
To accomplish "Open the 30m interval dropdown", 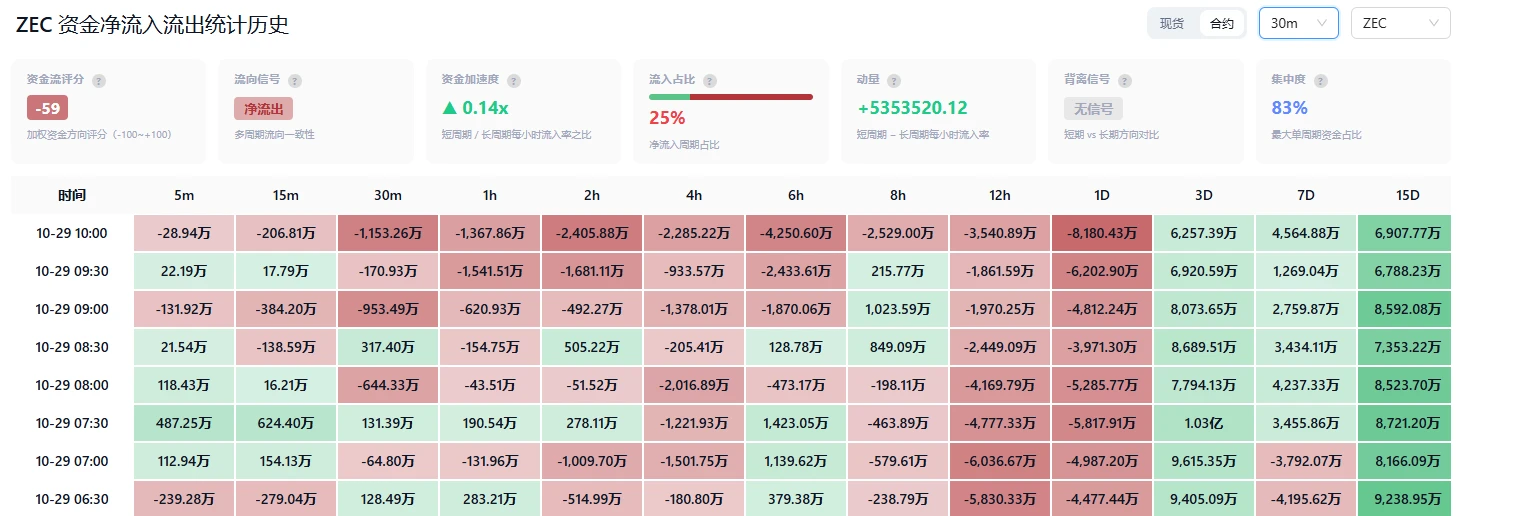I will tap(1298, 23).
